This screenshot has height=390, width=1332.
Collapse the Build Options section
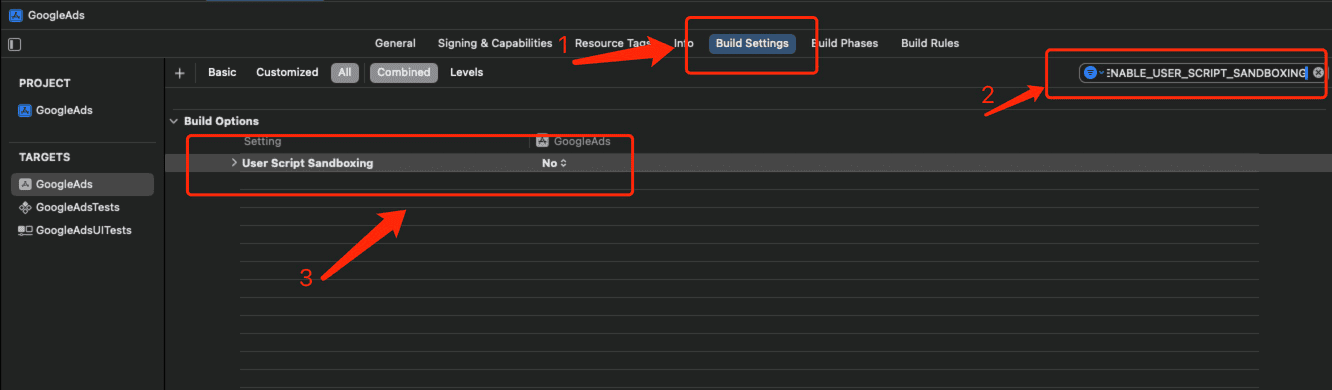pos(174,121)
